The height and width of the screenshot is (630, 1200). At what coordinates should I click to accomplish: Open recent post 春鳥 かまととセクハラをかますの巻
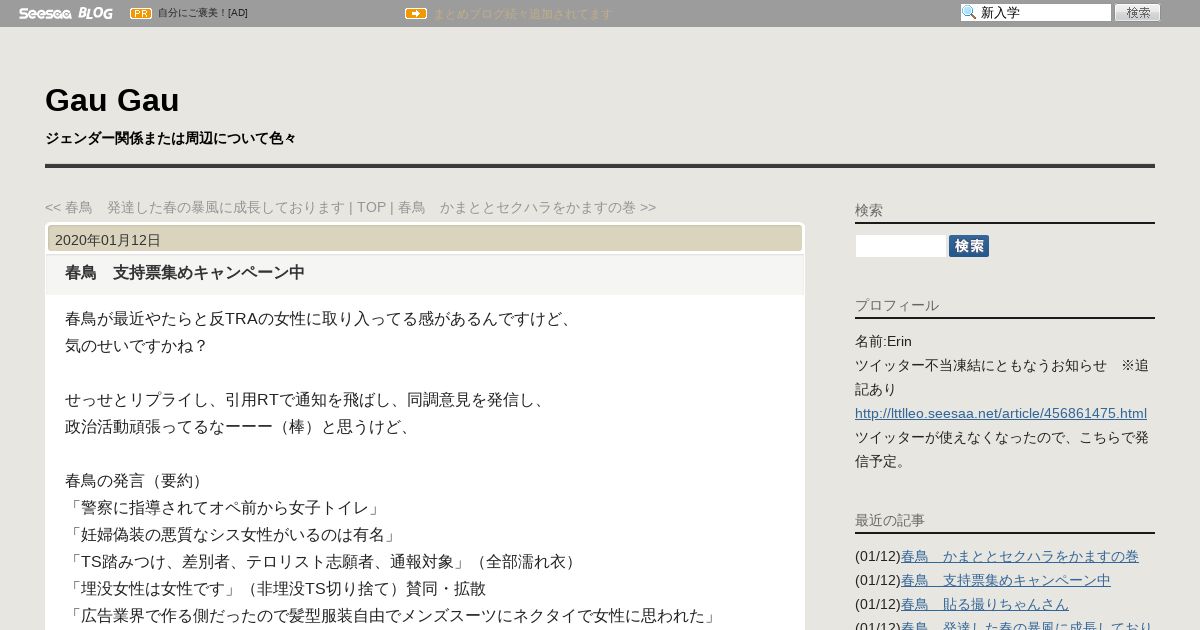coord(1020,556)
